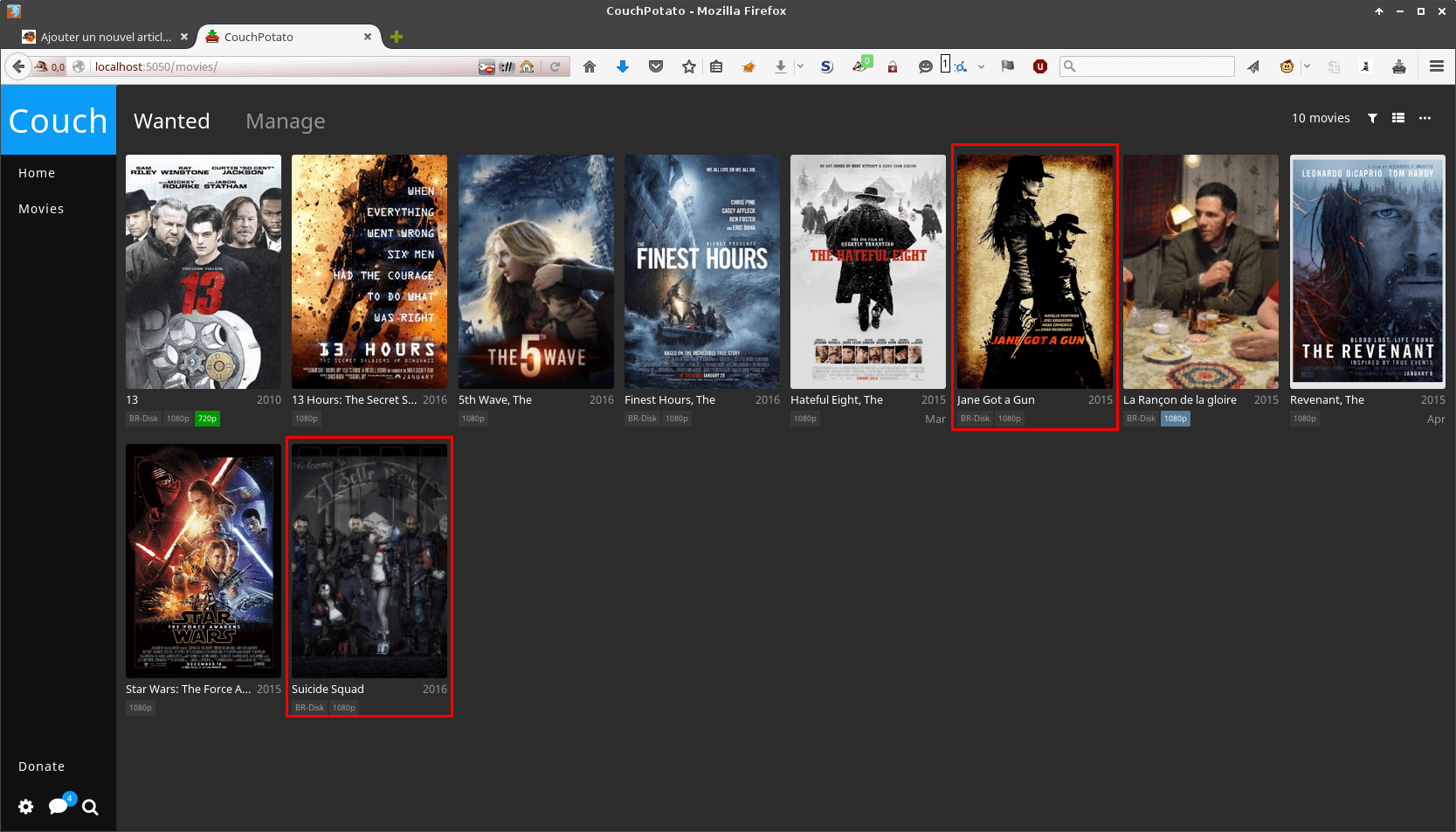
Task: Open the movie list filter funnel
Action: click(x=1372, y=118)
